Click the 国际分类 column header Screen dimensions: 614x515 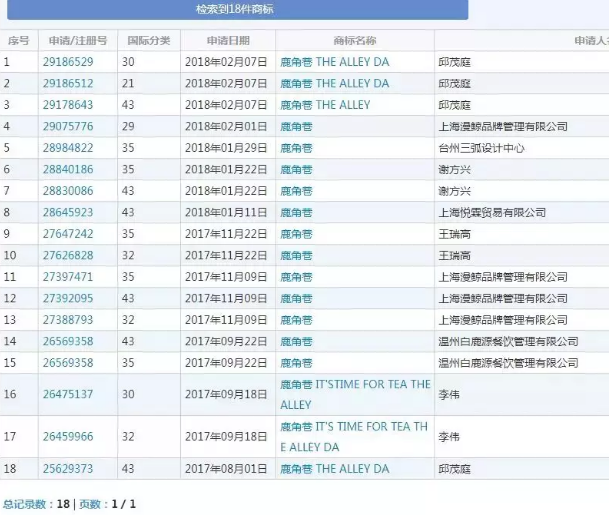click(148, 41)
